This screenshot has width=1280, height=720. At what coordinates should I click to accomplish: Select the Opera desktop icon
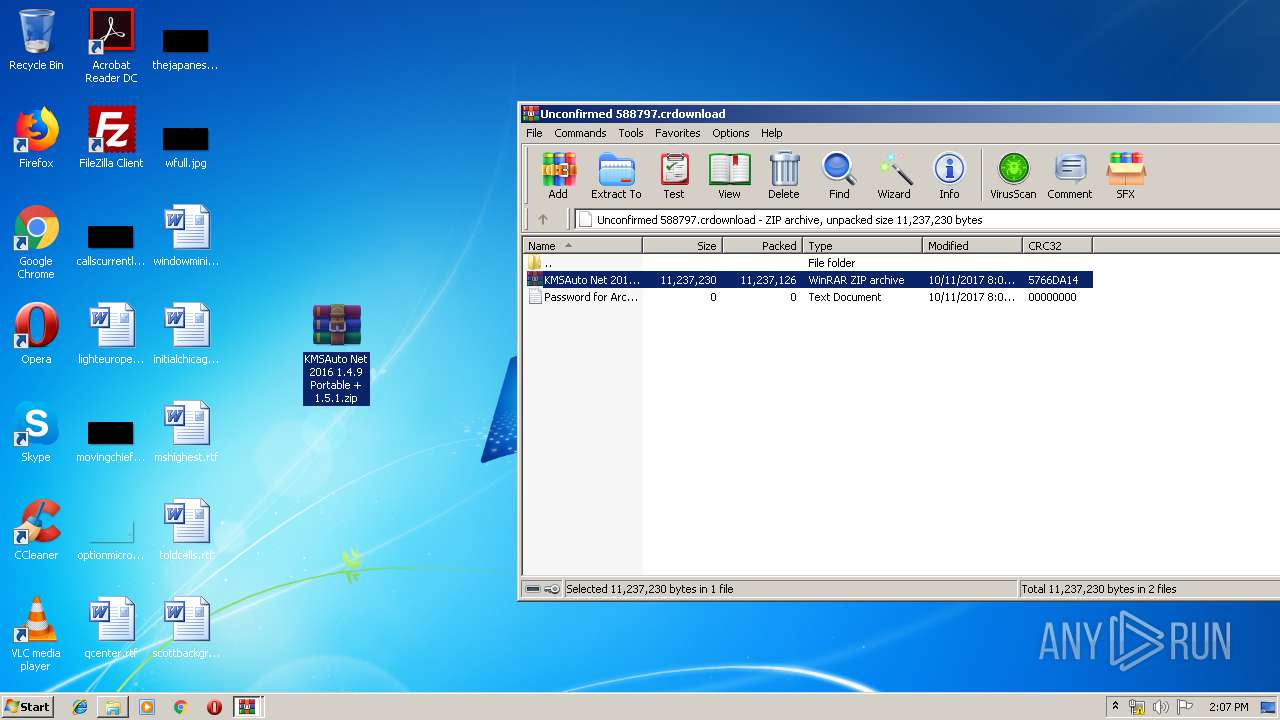point(36,334)
